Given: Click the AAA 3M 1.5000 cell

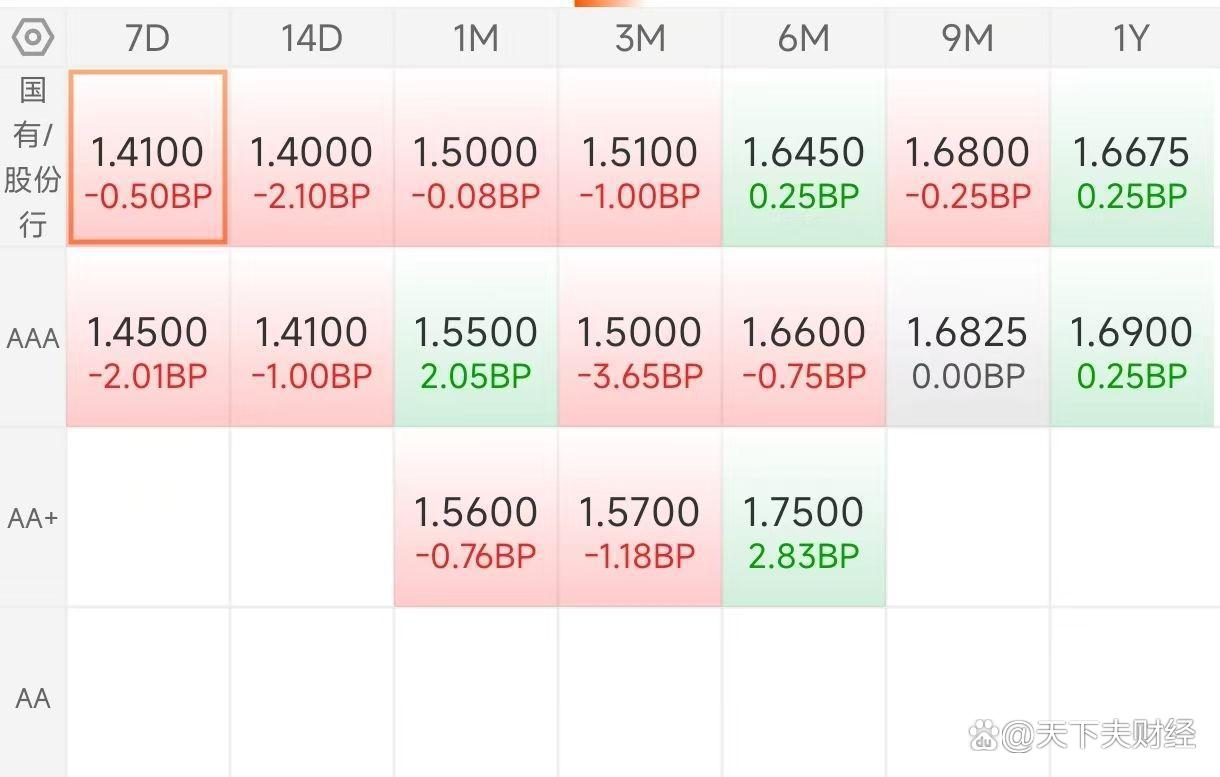Looking at the screenshot, I should click(x=640, y=338).
